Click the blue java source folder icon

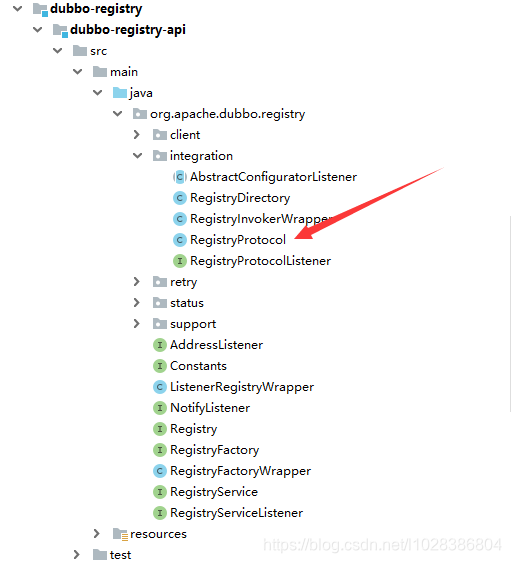pyautogui.click(x=120, y=93)
